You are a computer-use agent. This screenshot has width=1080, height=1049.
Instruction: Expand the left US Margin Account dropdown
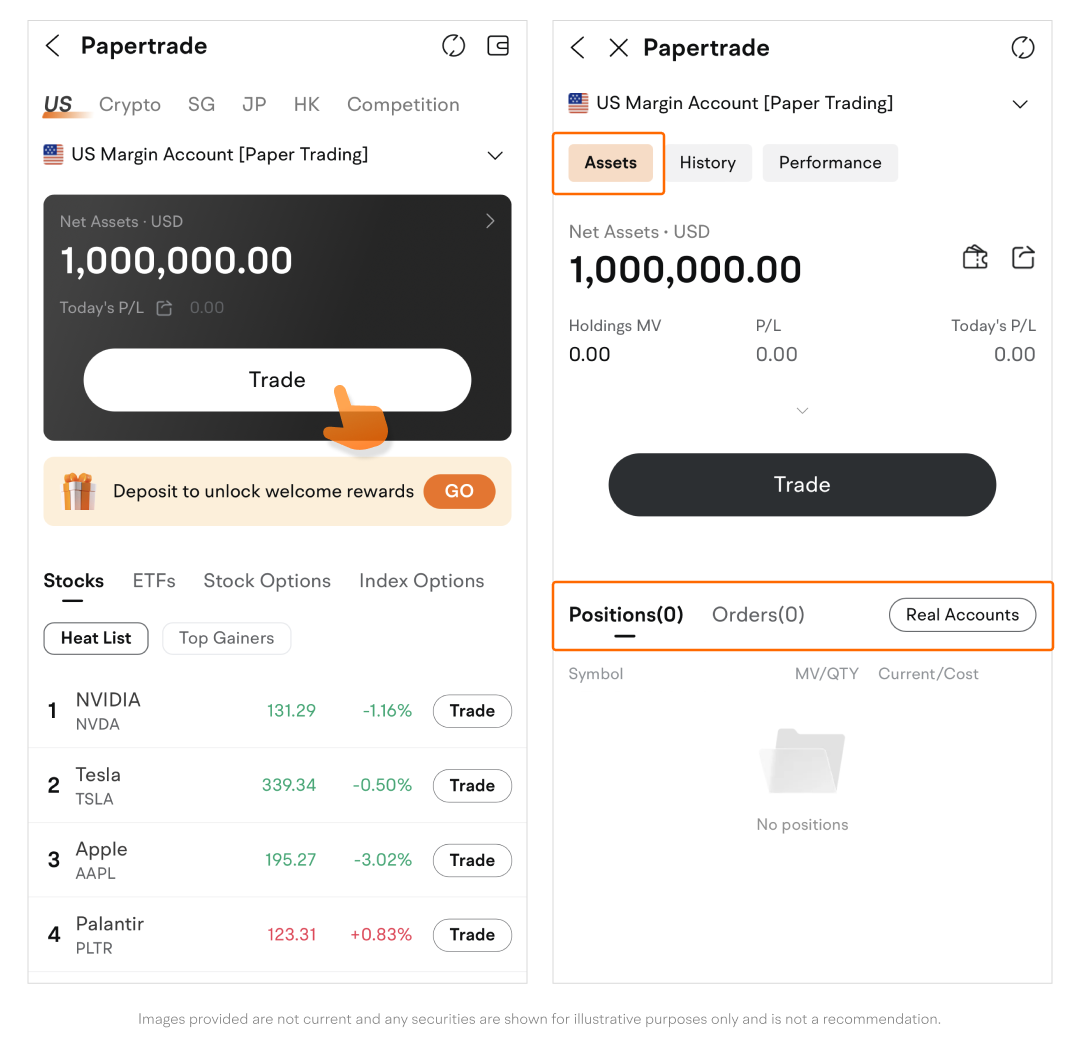(494, 156)
